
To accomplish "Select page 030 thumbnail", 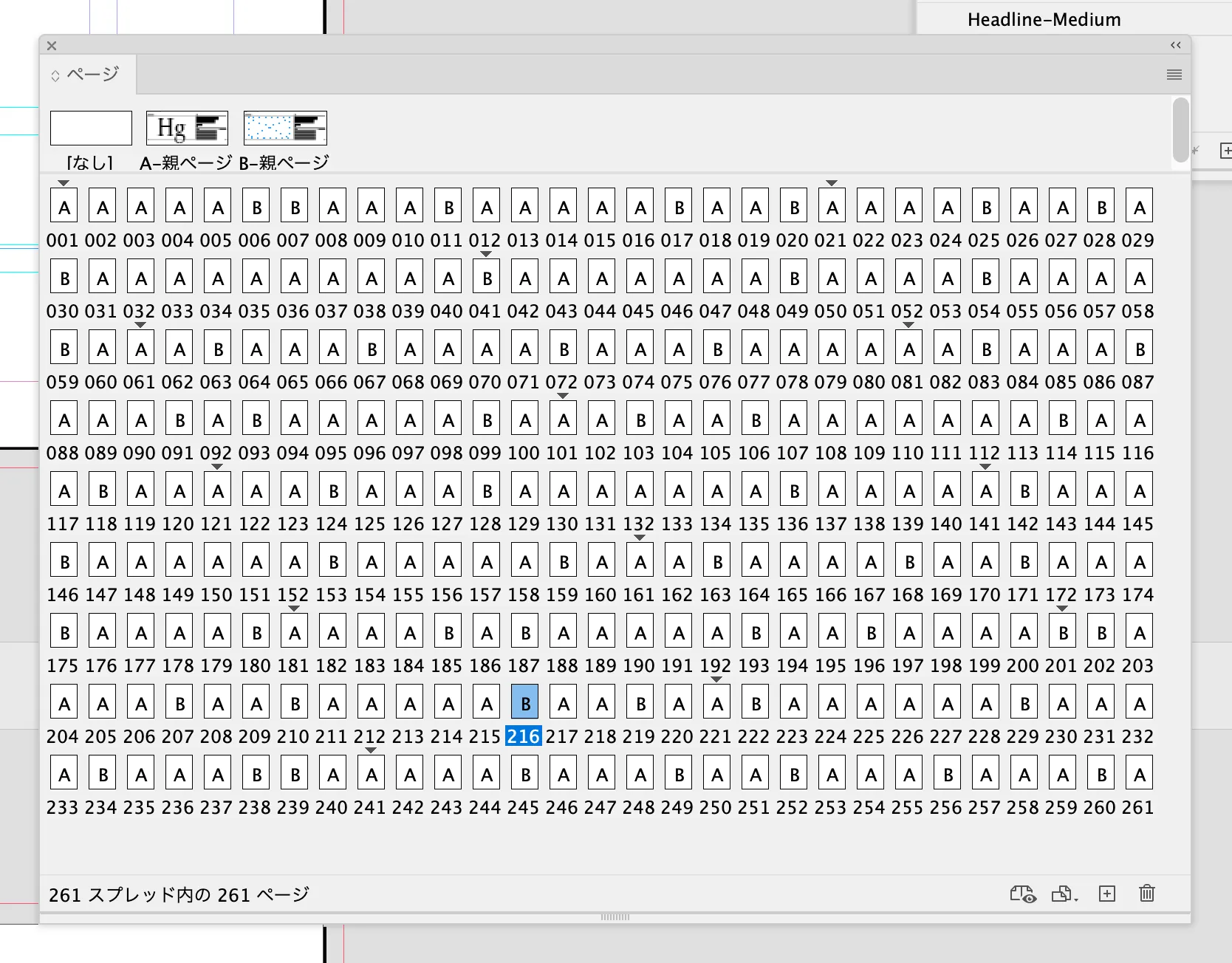I will (64, 276).
